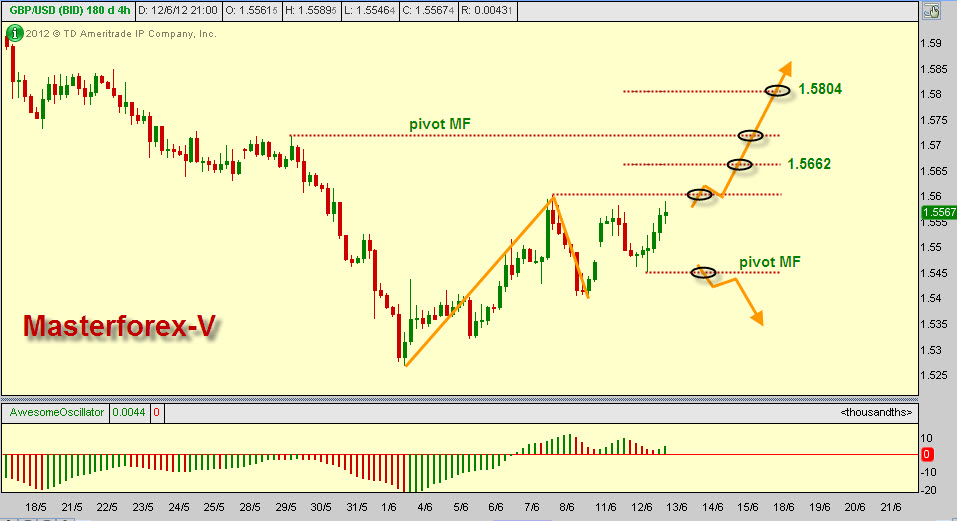Click the 18/6 date on time axis
957x521 pixels.
[x=784, y=507]
